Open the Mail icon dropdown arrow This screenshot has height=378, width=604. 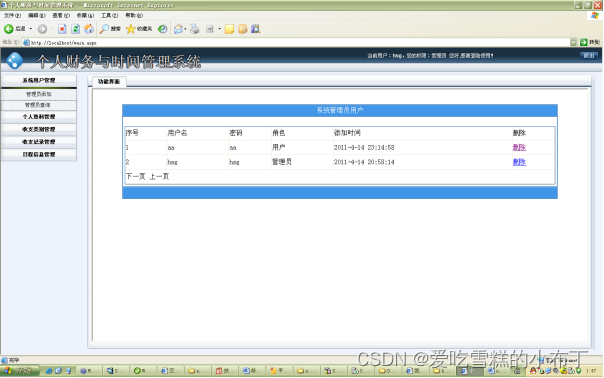tap(185, 29)
